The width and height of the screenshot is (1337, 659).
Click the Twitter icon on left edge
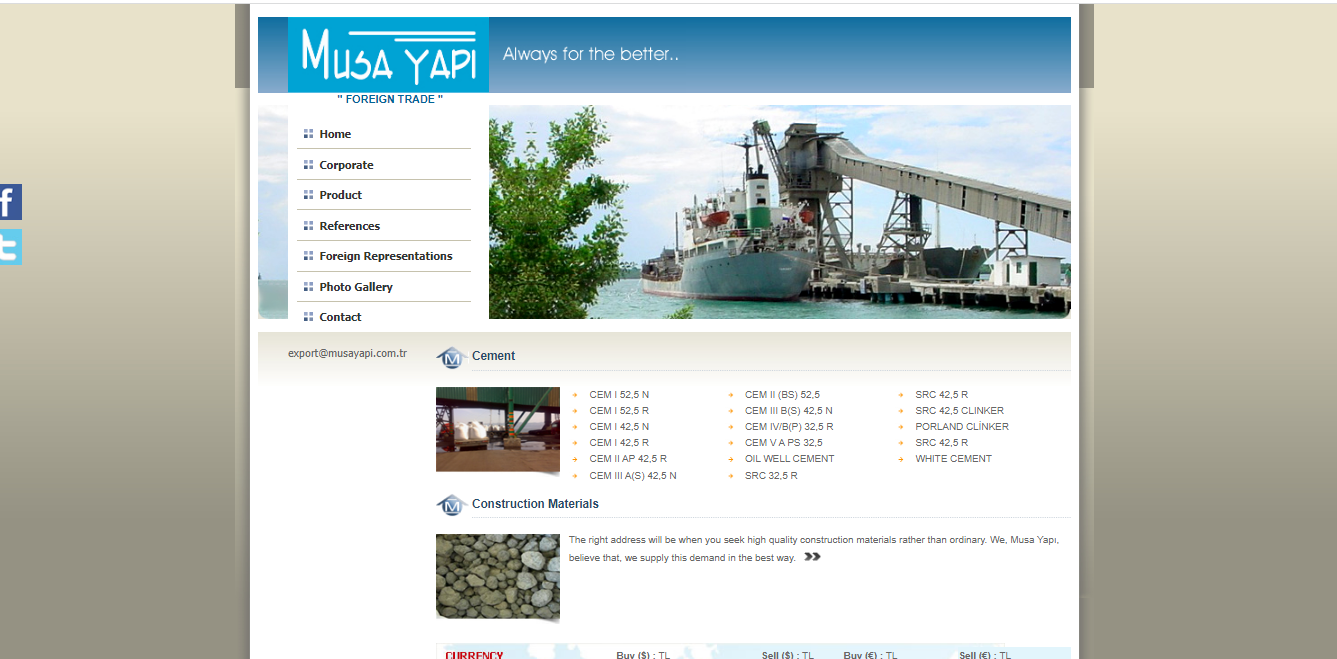pyautogui.click(x=10, y=247)
